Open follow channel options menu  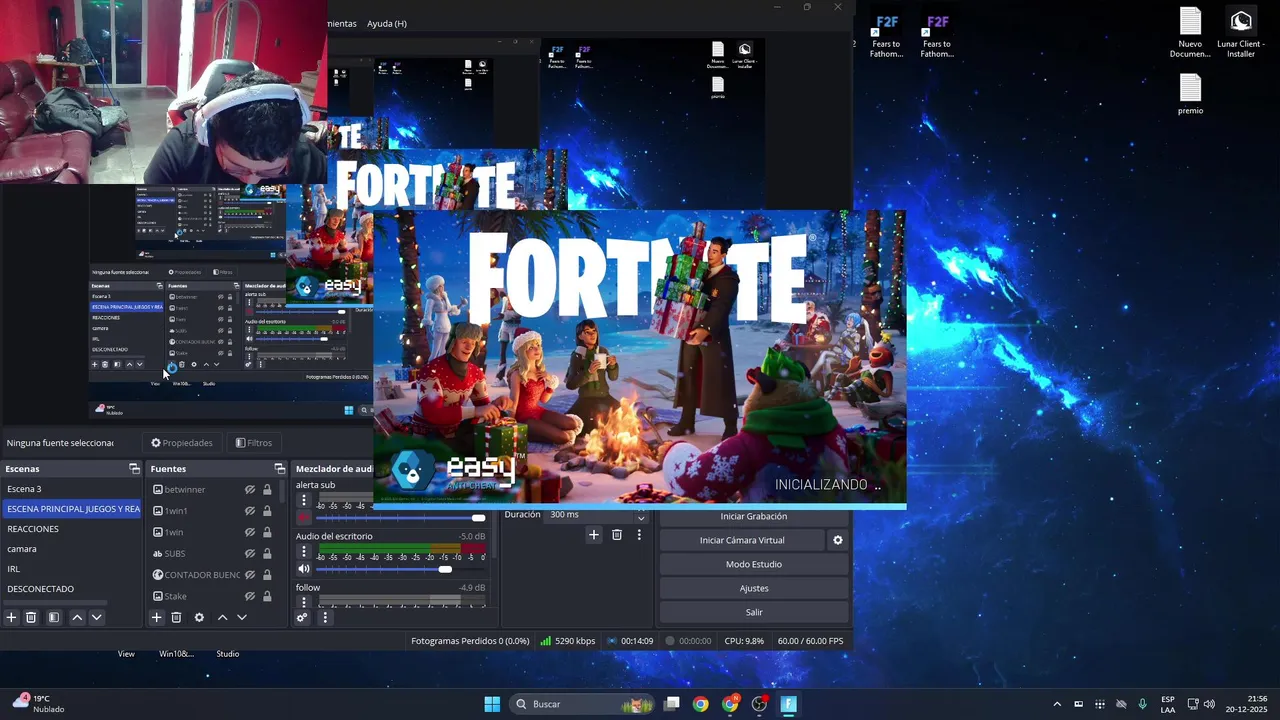pos(304,602)
